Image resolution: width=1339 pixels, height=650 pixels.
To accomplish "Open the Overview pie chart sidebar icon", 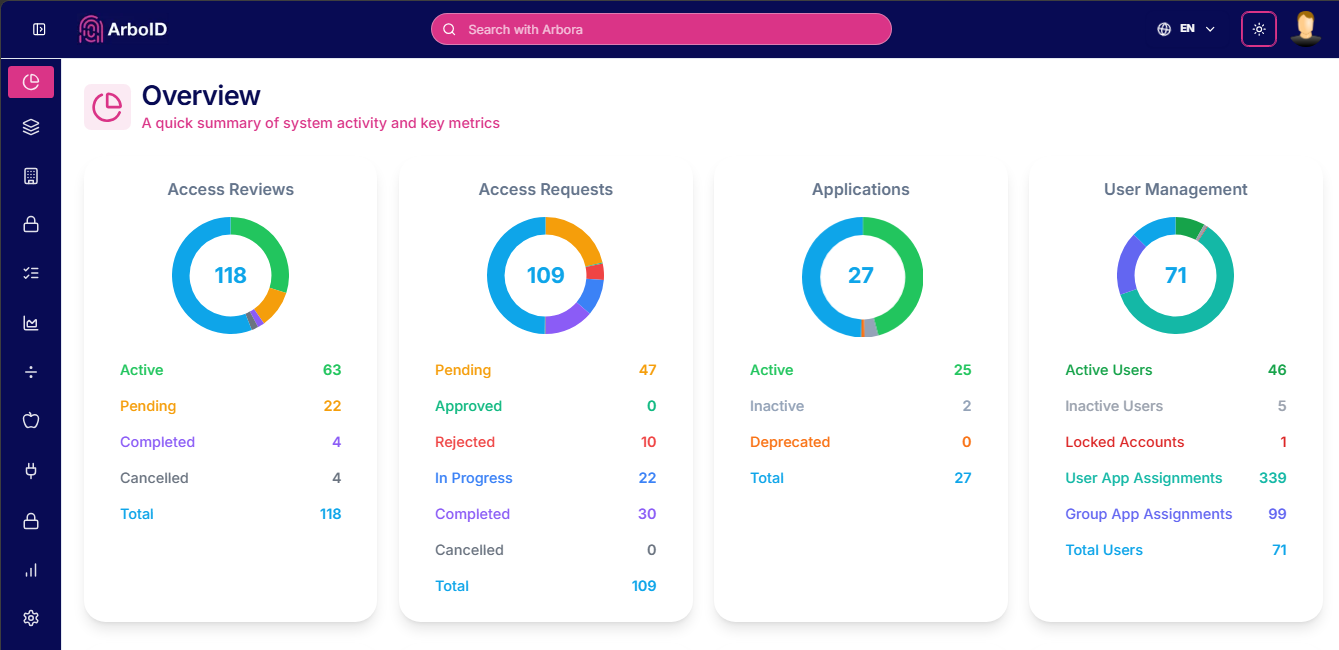I will pos(31,82).
